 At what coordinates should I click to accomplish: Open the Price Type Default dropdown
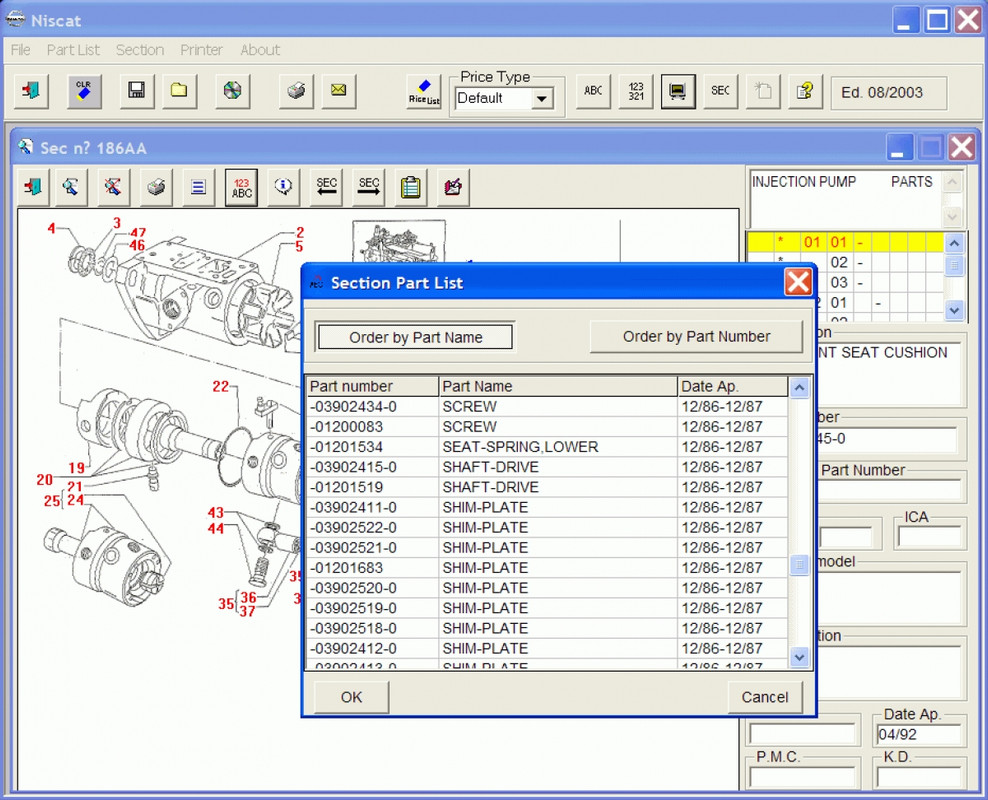coord(542,99)
